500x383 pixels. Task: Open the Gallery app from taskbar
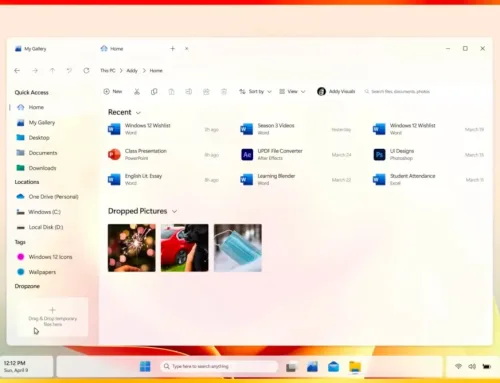point(312,367)
